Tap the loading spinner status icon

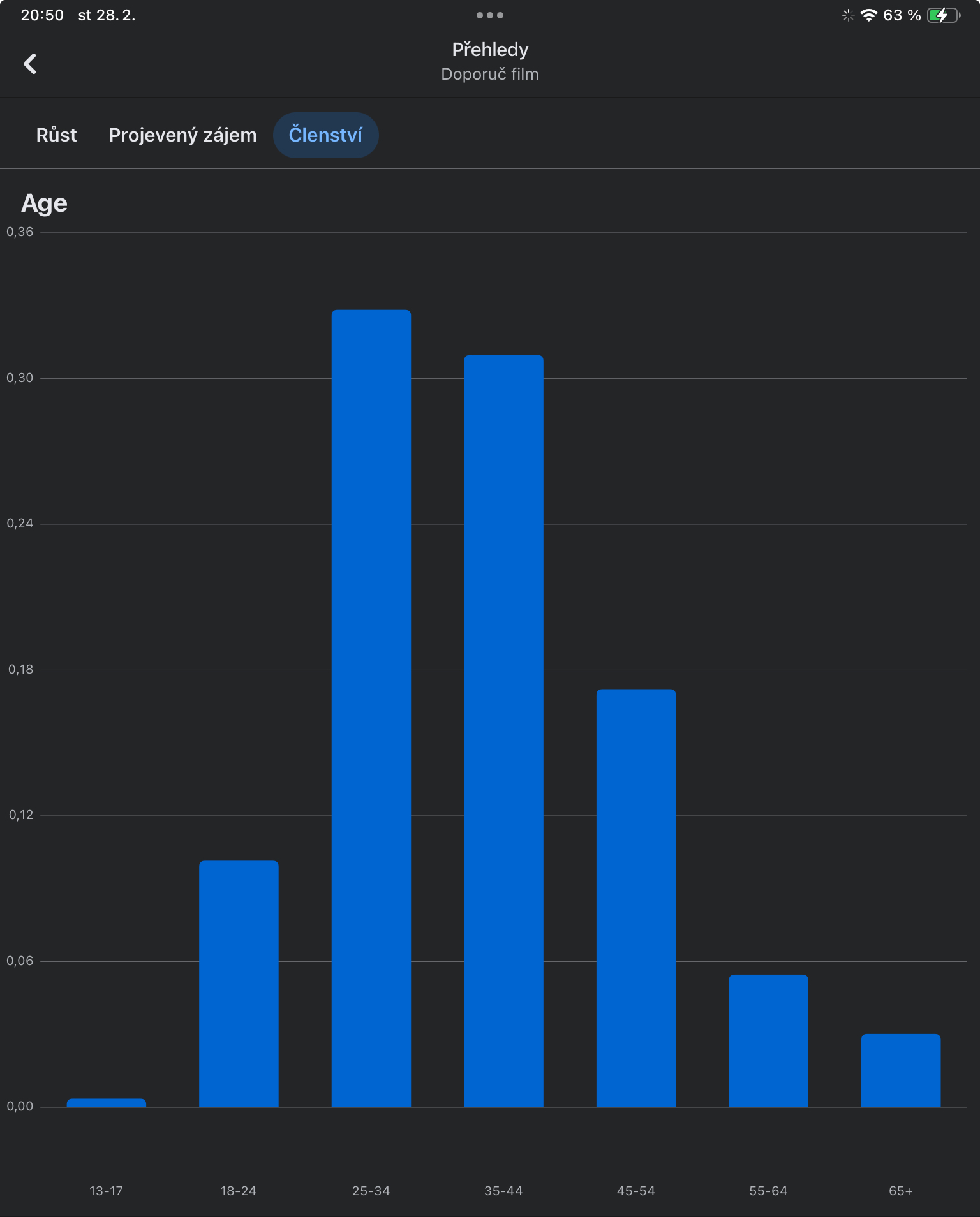(848, 15)
